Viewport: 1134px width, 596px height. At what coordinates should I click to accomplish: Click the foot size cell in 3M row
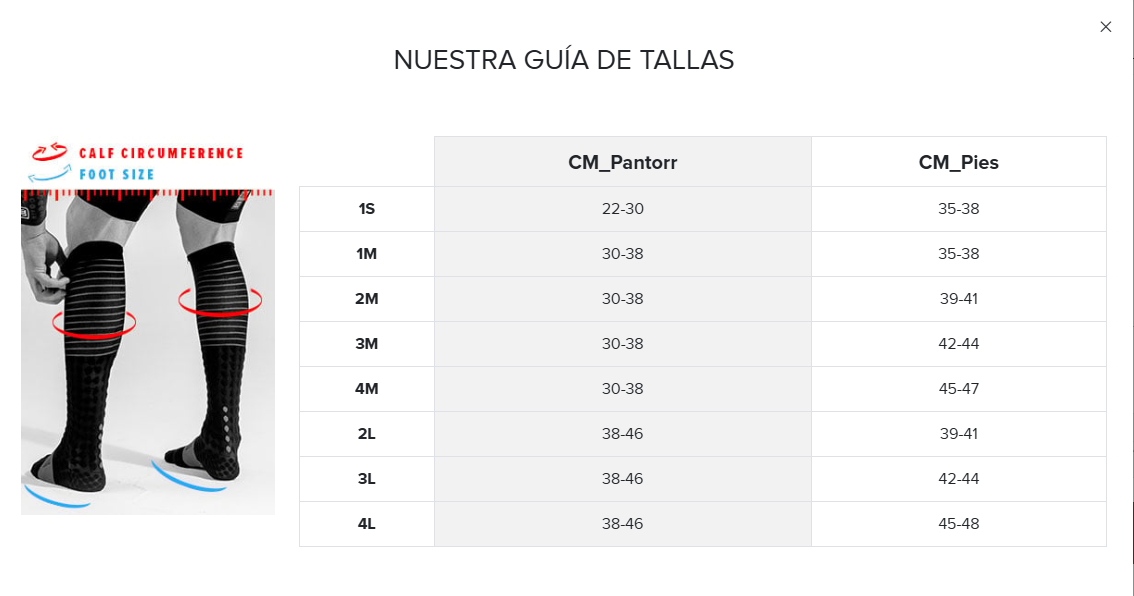[958, 344]
